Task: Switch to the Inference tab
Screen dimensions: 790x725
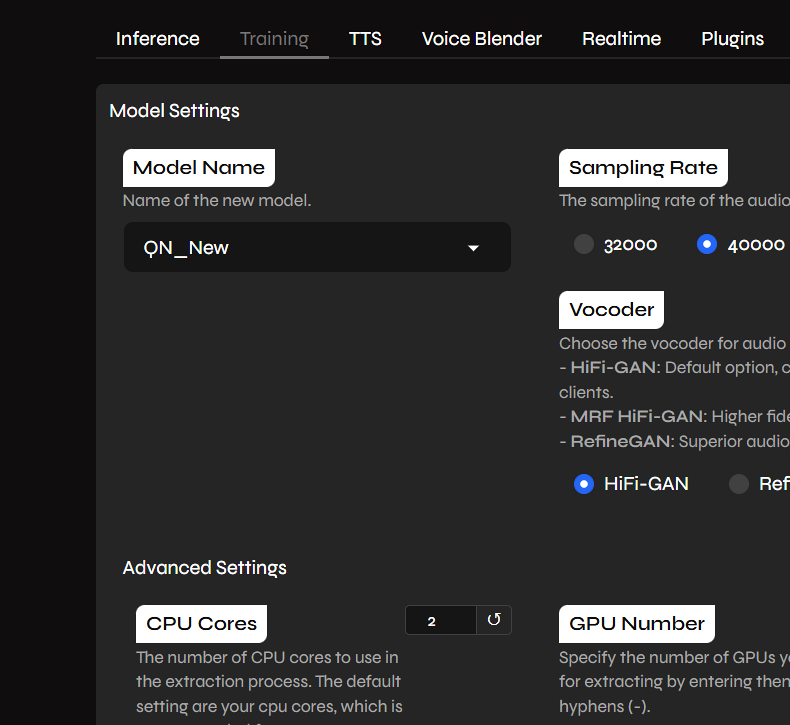Action: coord(158,39)
